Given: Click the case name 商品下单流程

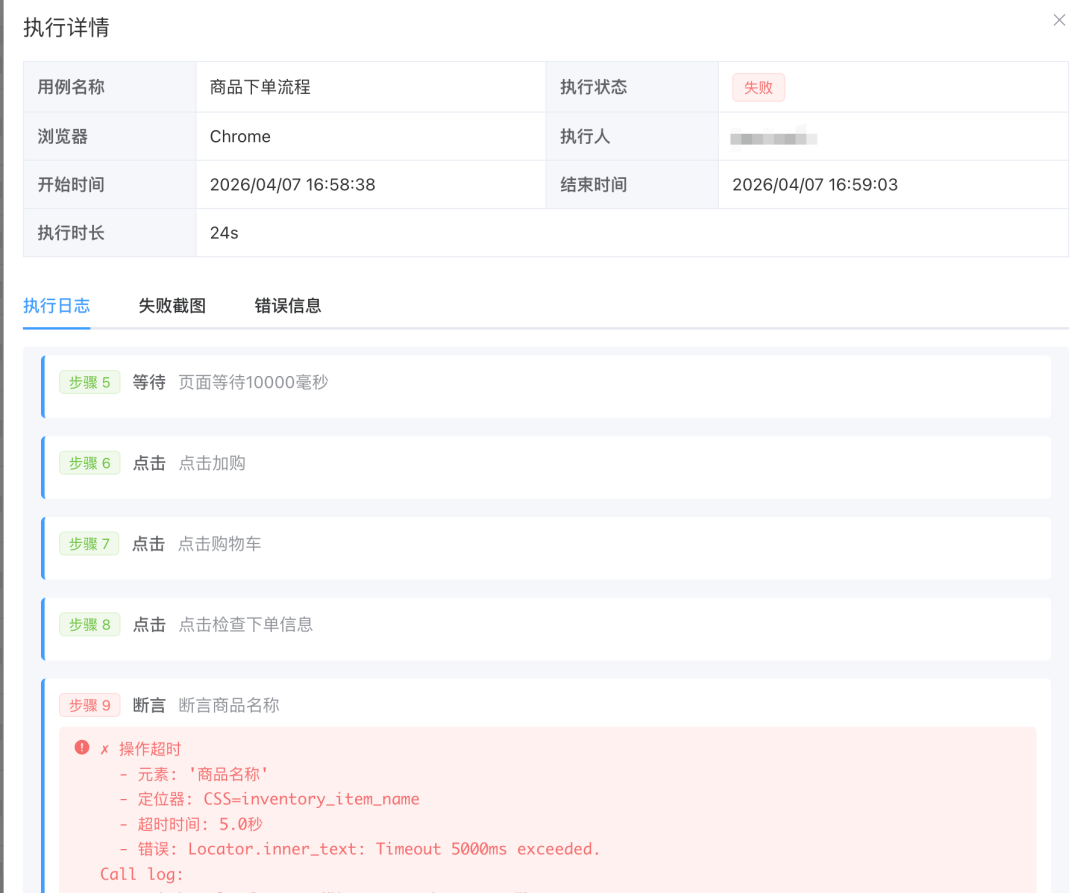Looking at the screenshot, I should click(260, 87).
